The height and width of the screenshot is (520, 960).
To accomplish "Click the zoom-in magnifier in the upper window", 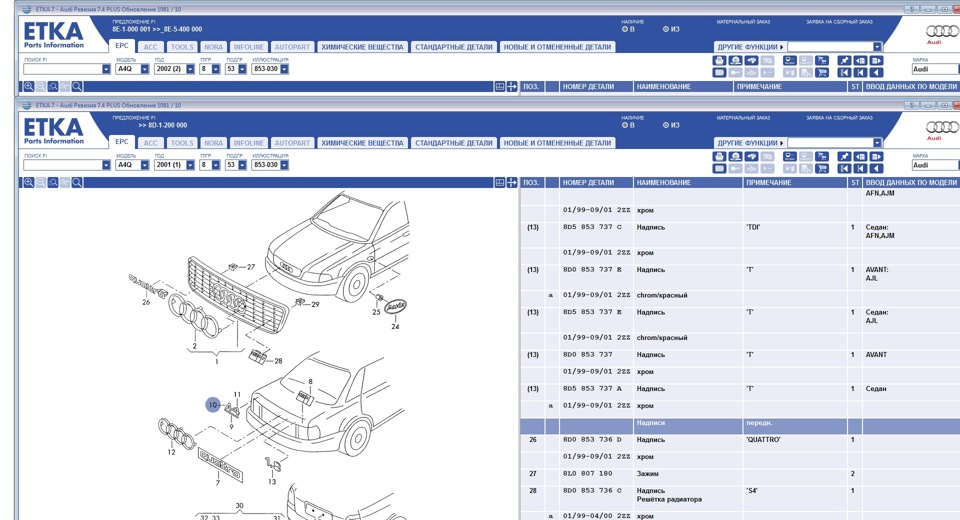I will (29, 86).
